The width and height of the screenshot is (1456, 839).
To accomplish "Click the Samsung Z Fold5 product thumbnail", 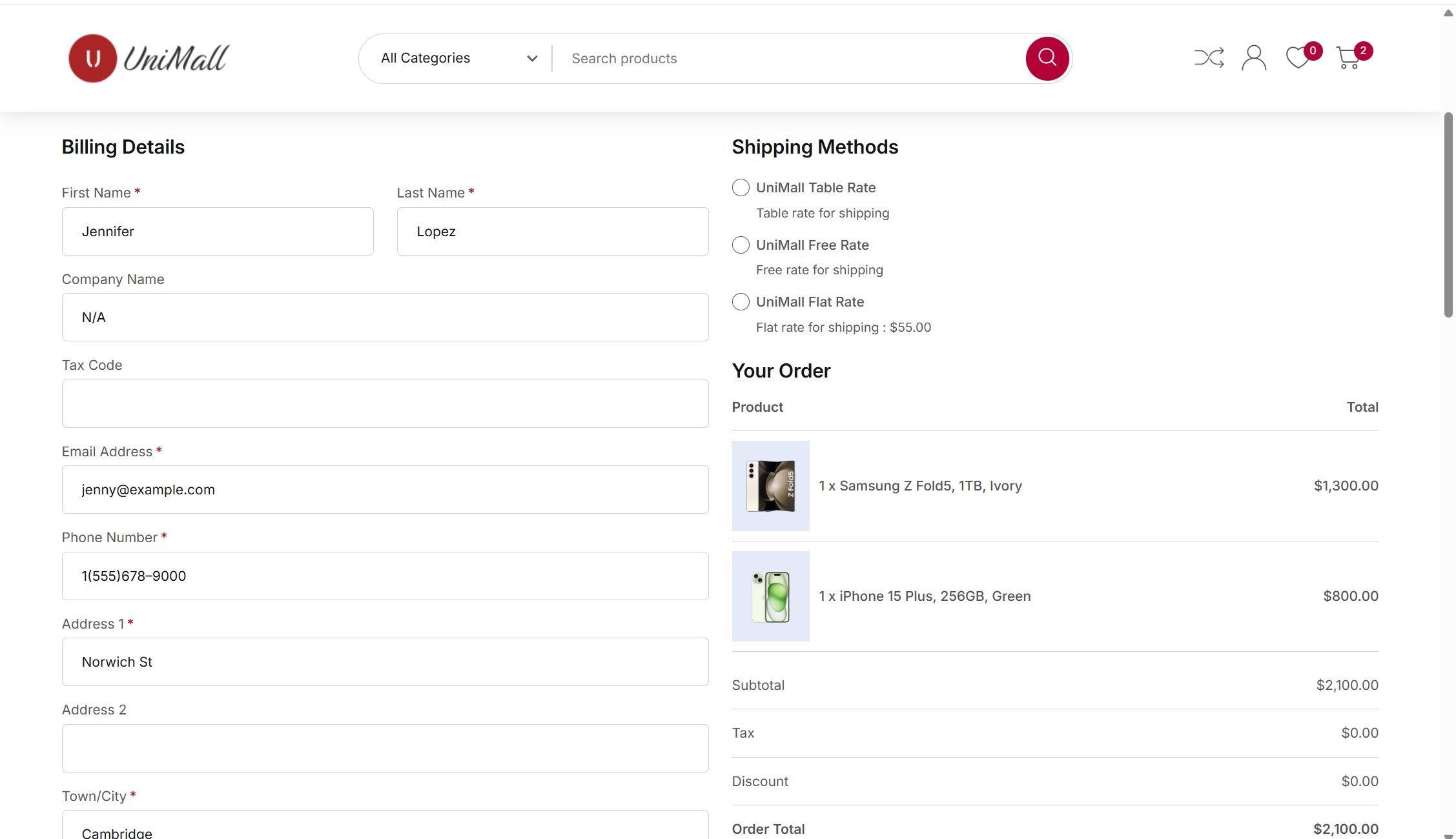I will [x=770, y=486].
